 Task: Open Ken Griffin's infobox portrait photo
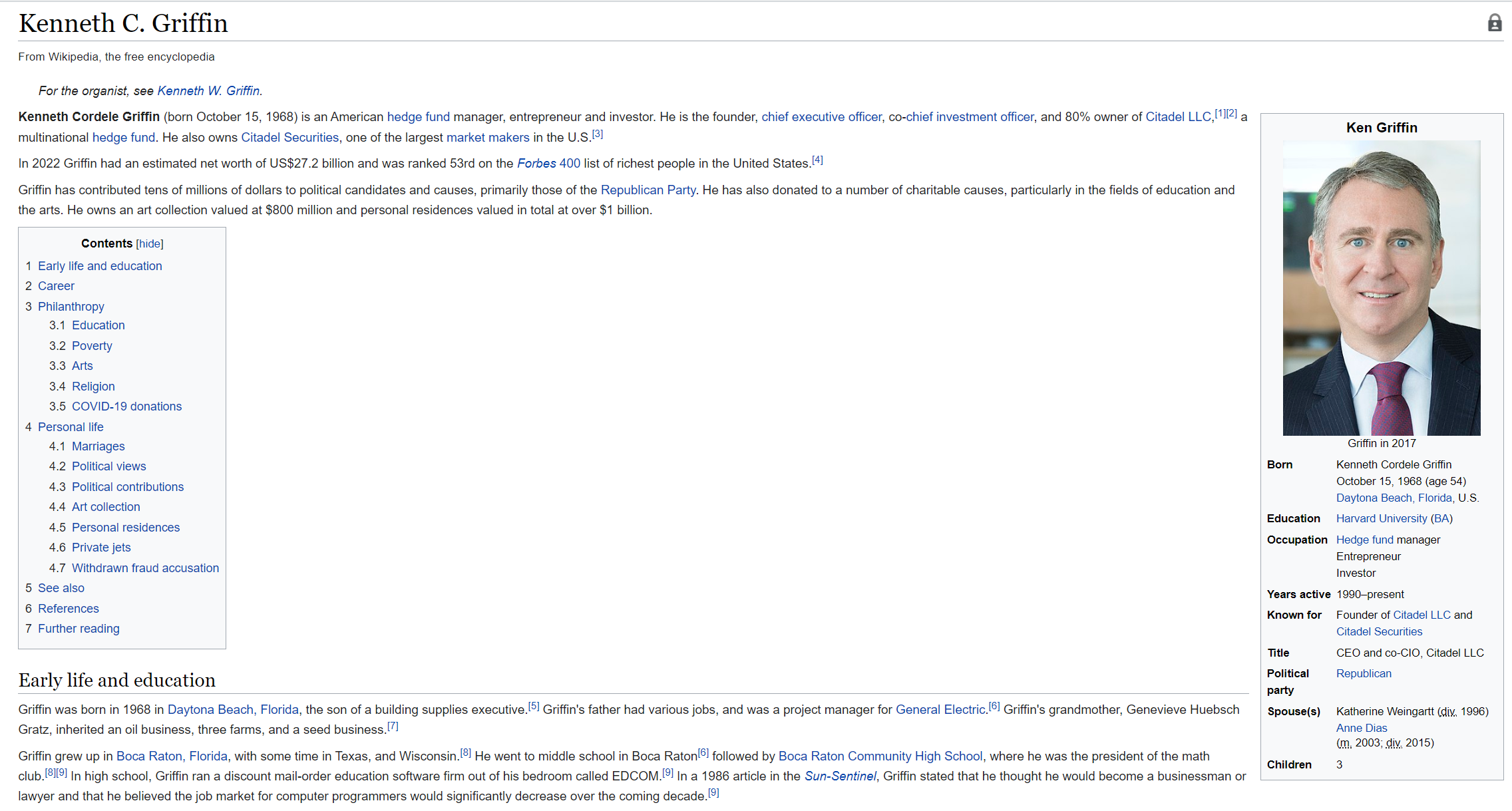(1382, 288)
